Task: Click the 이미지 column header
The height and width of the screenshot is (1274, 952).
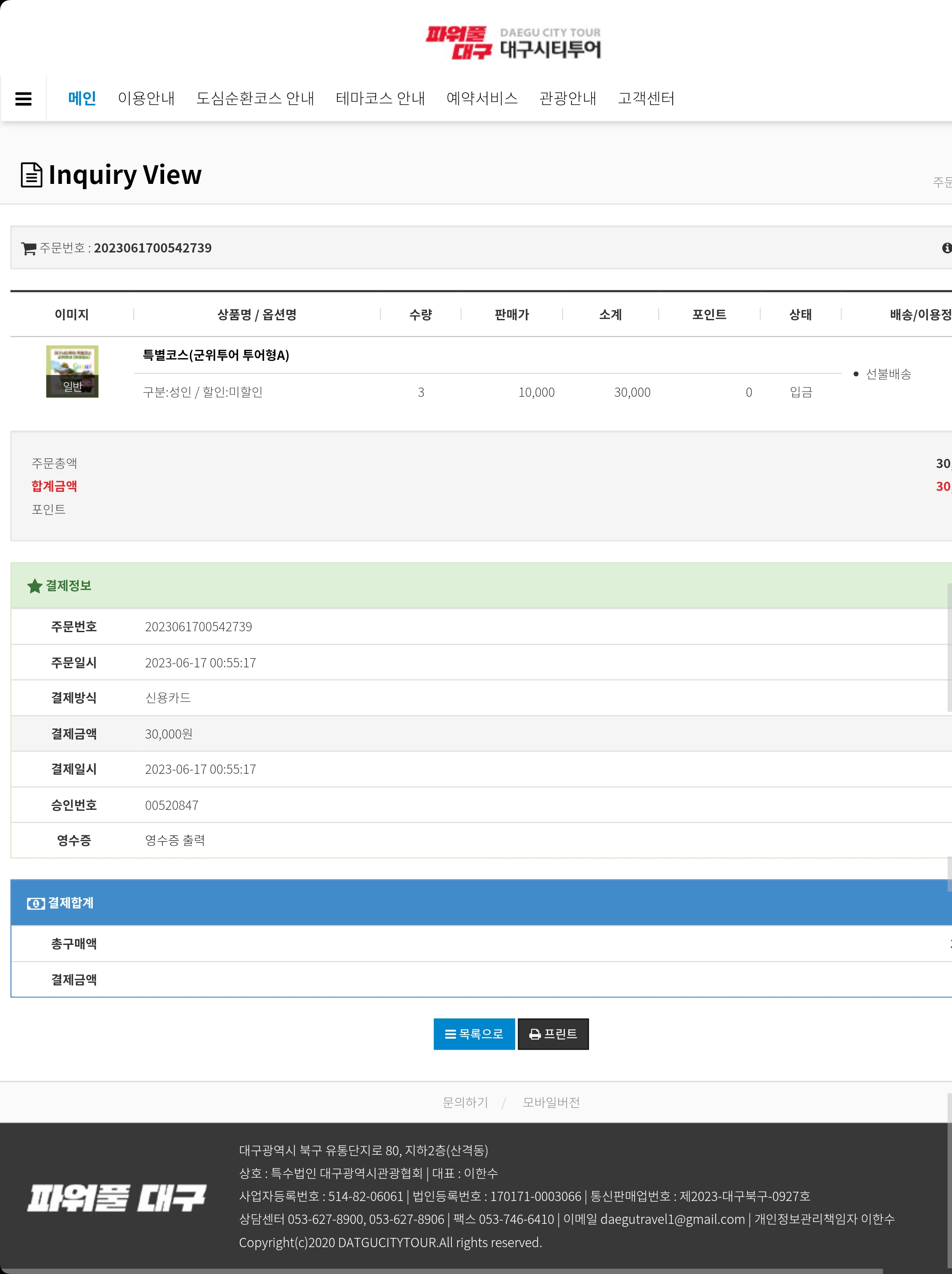Action: (x=72, y=315)
